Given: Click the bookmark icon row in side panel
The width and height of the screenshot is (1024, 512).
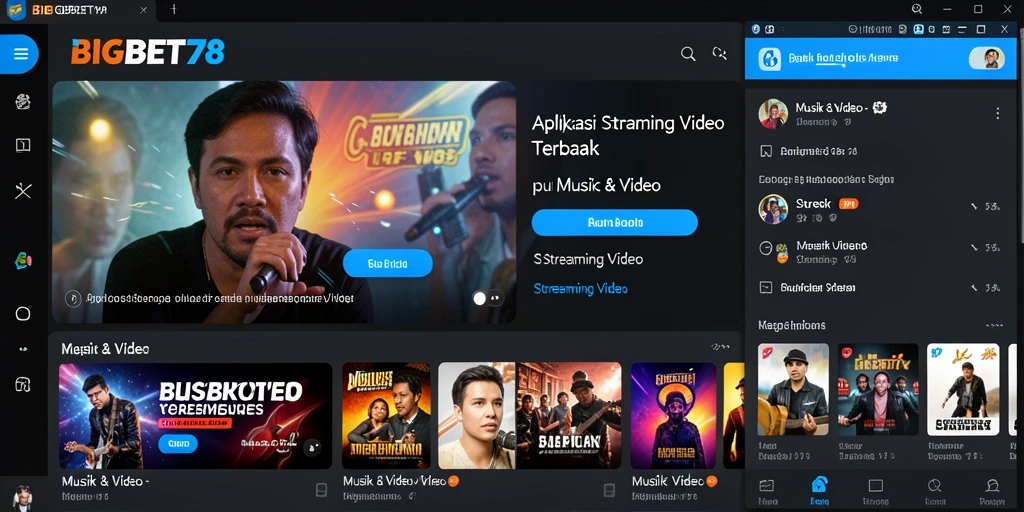Looking at the screenshot, I should pos(880,152).
